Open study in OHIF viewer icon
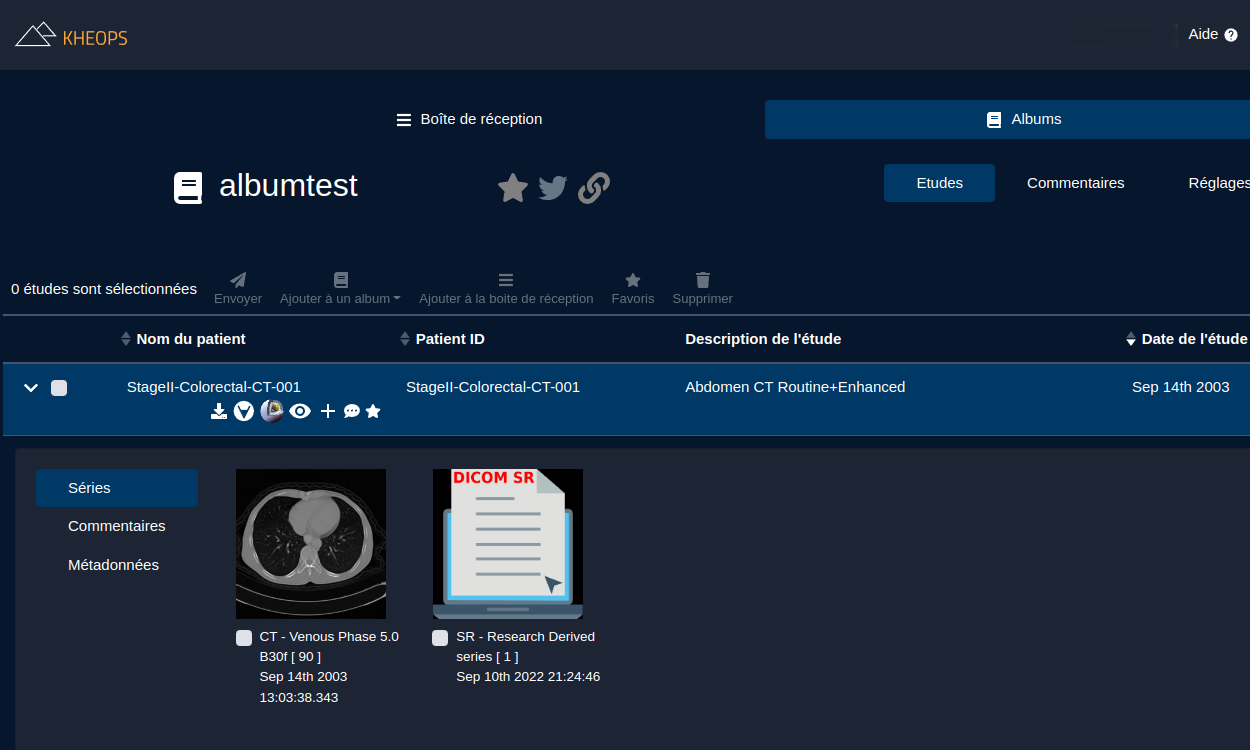This screenshot has height=750, width=1250. [244, 411]
